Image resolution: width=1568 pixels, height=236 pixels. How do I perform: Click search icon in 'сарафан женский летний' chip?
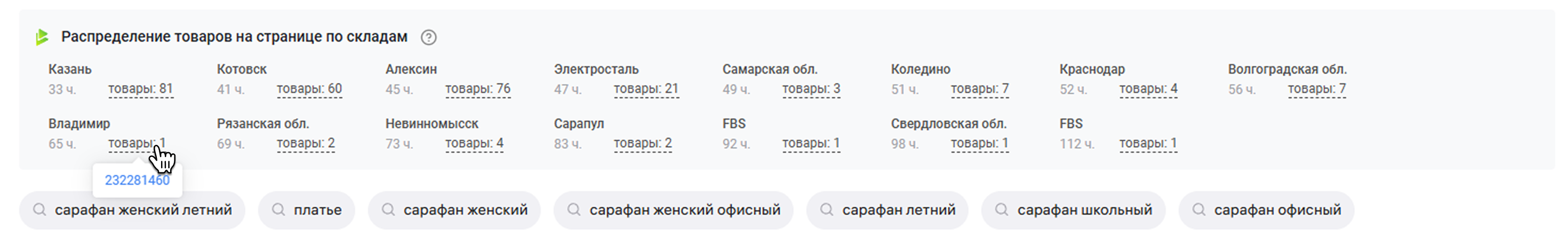(39, 210)
